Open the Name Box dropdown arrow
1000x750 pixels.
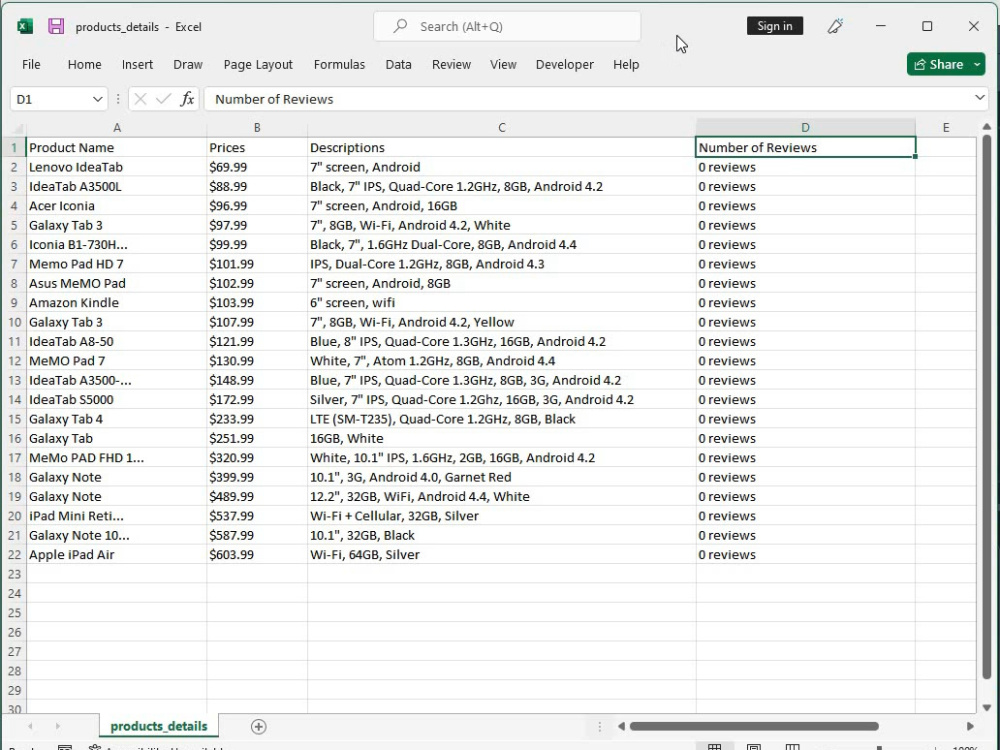click(x=97, y=99)
